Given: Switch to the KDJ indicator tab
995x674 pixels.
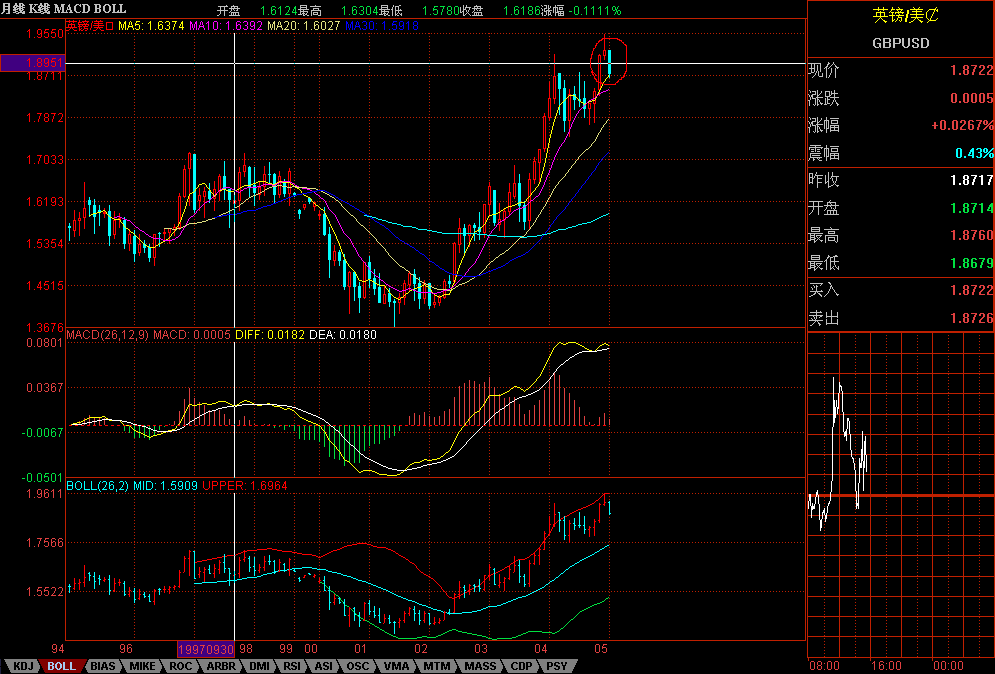Looking at the screenshot, I should click(23, 666).
